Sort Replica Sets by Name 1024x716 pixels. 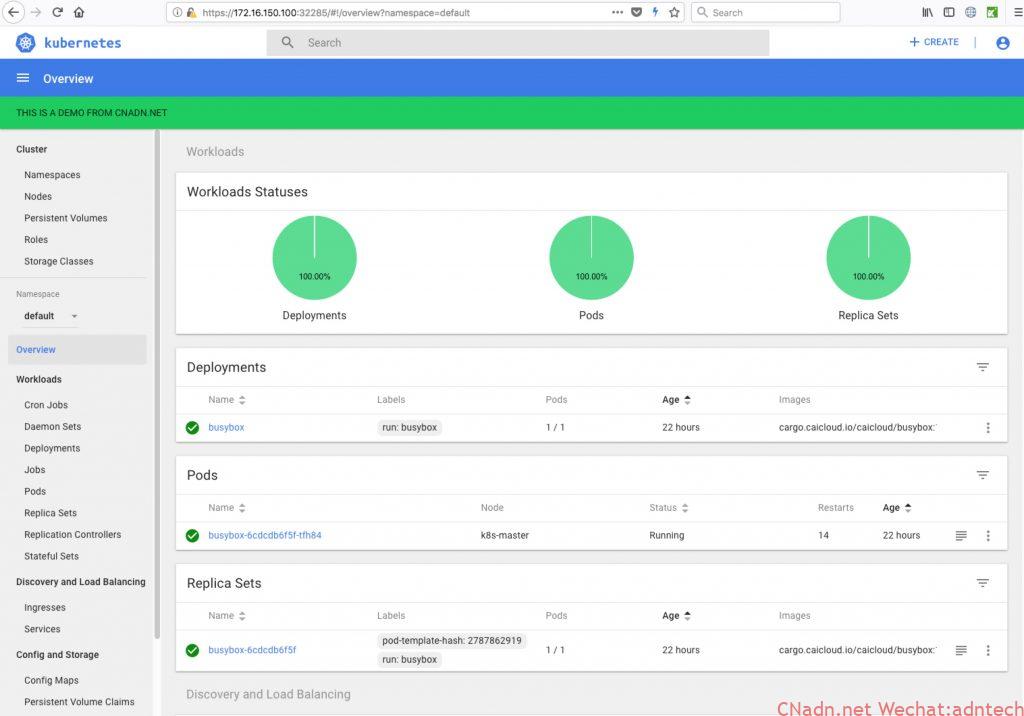[x=227, y=615]
